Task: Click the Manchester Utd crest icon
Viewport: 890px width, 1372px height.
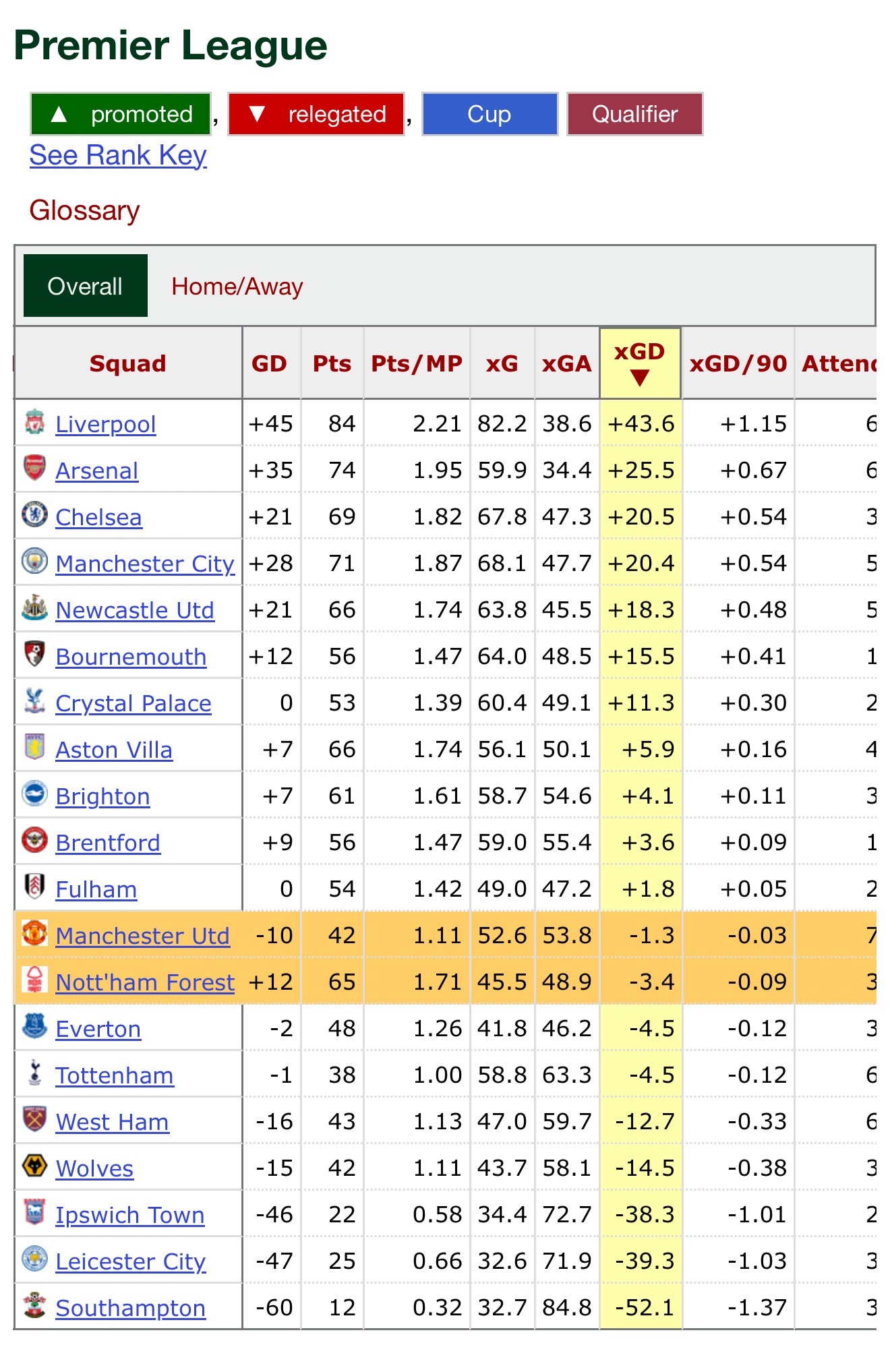Action: pyautogui.click(x=34, y=933)
